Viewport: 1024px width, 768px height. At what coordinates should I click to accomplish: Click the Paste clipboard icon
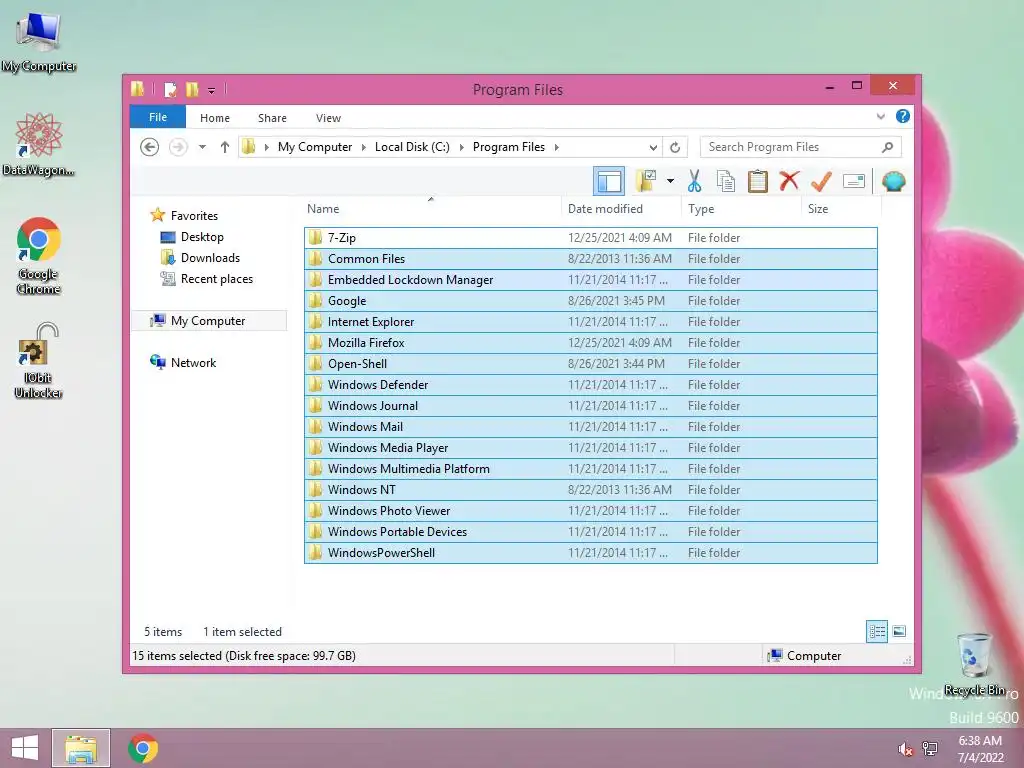(758, 181)
